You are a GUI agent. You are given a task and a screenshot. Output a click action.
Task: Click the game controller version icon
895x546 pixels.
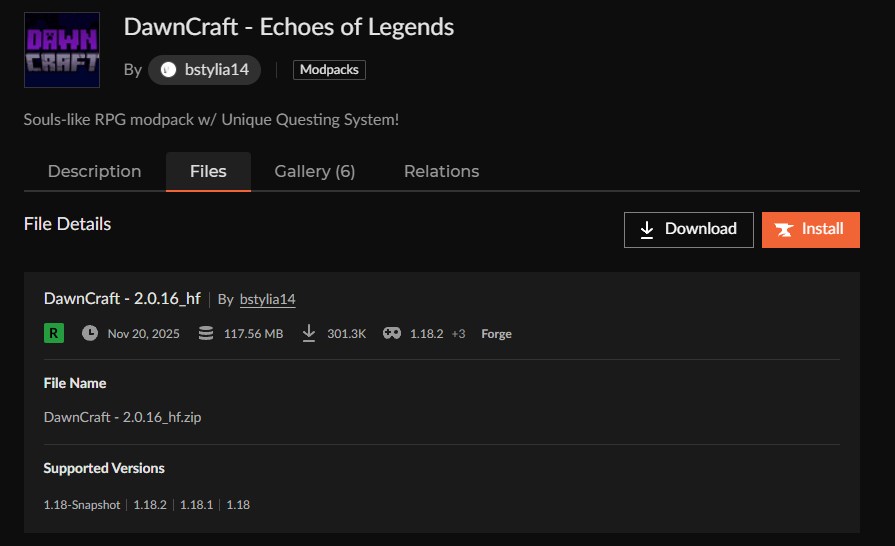pyautogui.click(x=392, y=333)
